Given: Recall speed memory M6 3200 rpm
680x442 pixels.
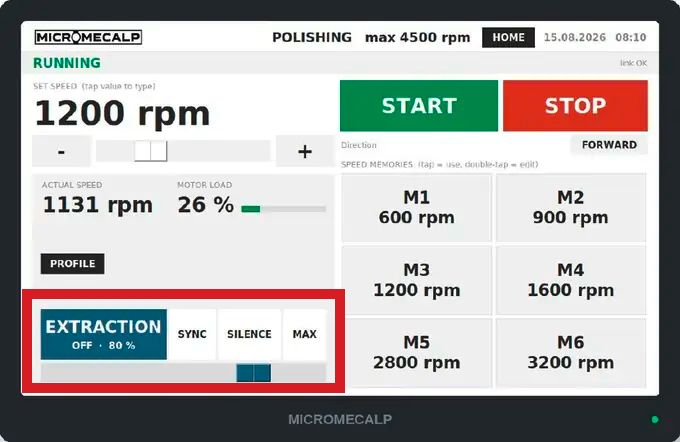Looking at the screenshot, I should click(x=571, y=353).
